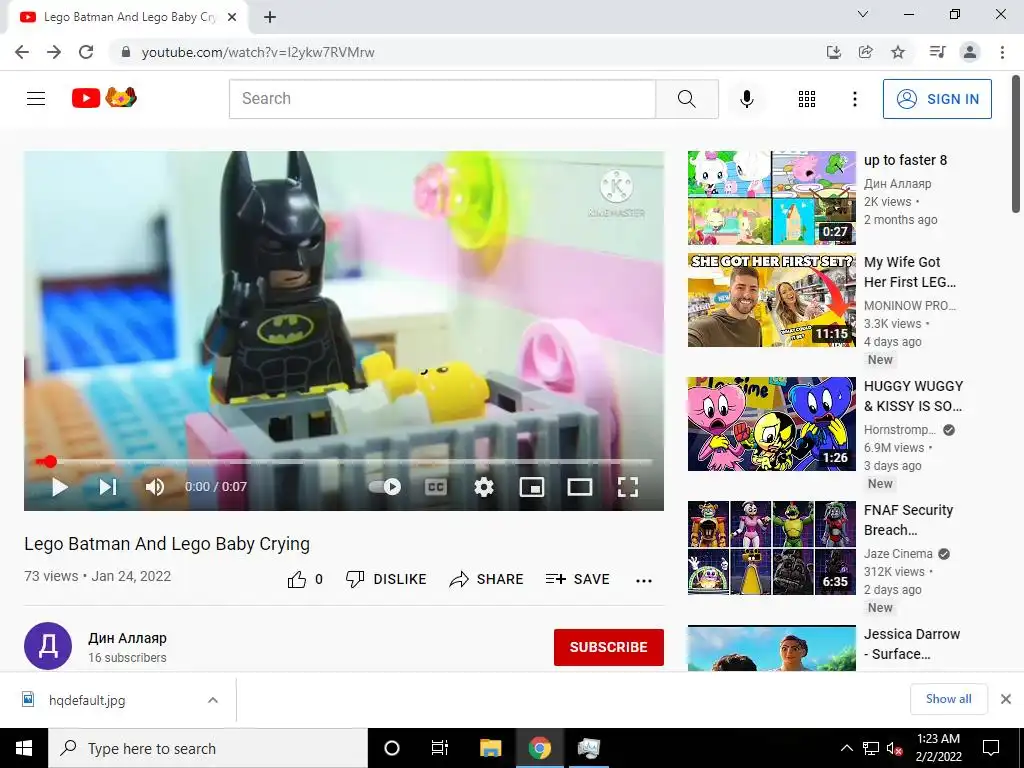The height and width of the screenshot is (768, 1024).
Task: Click the Chrome install app icon
Action: point(834,52)
